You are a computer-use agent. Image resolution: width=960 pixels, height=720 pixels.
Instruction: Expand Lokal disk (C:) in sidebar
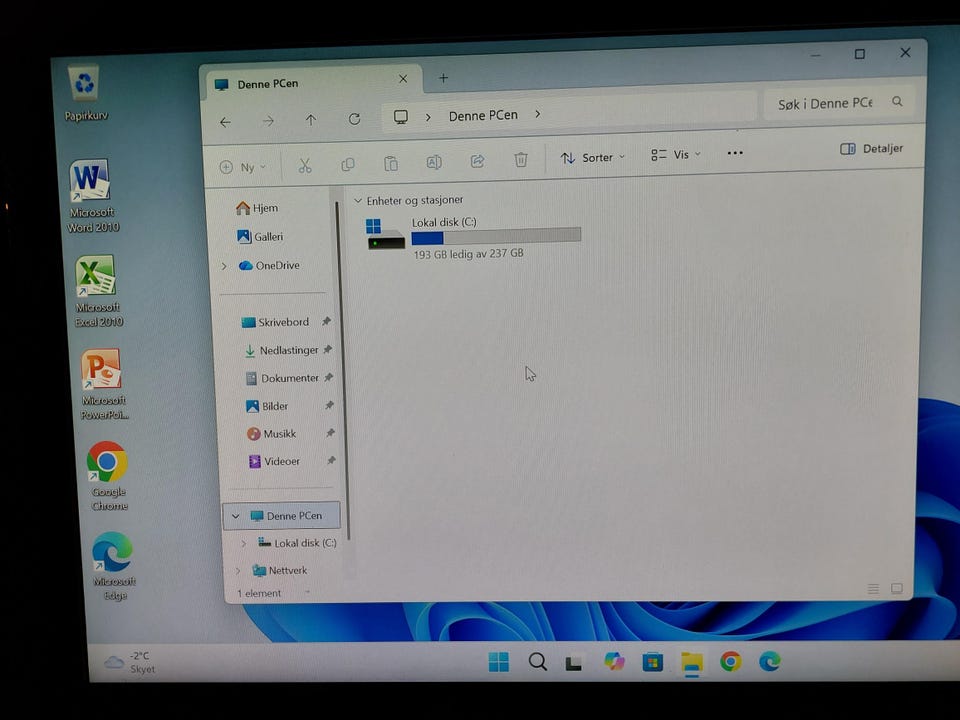click(x=244, y=544)
